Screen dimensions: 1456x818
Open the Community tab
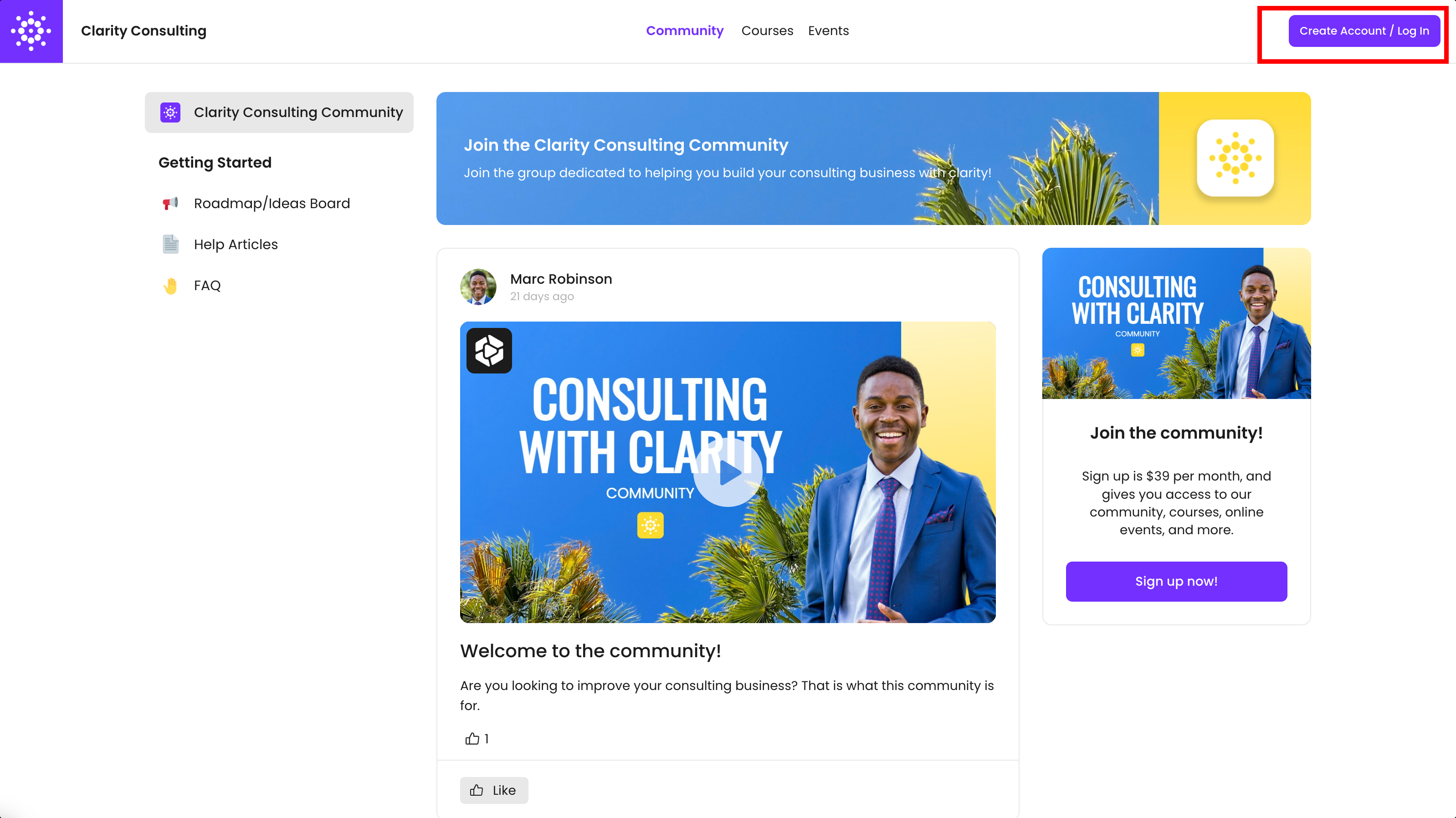pos(684,31)
